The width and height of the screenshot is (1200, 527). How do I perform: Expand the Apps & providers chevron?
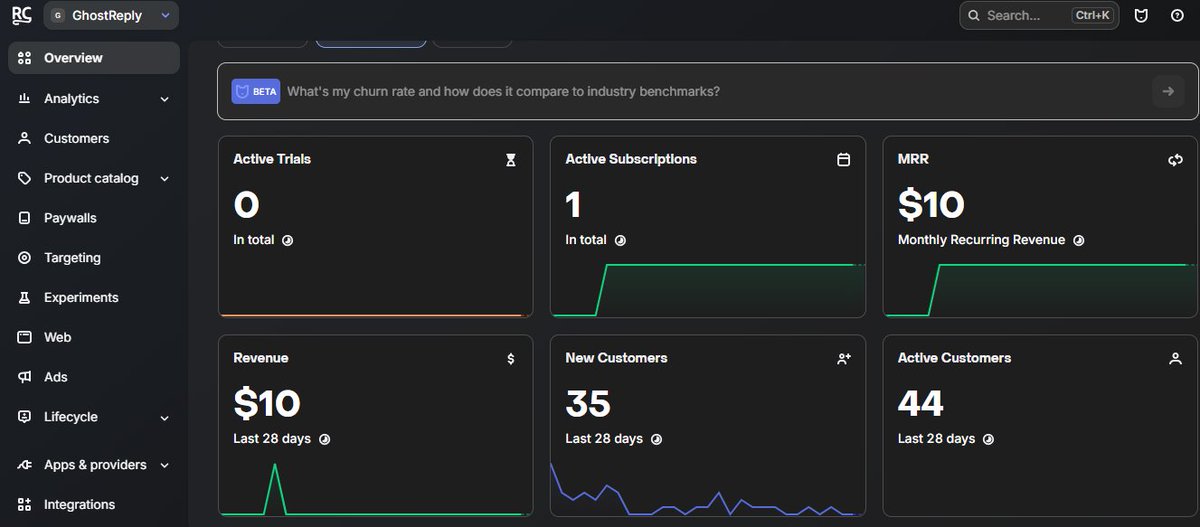pyautogui.click(x=165, y=465)
